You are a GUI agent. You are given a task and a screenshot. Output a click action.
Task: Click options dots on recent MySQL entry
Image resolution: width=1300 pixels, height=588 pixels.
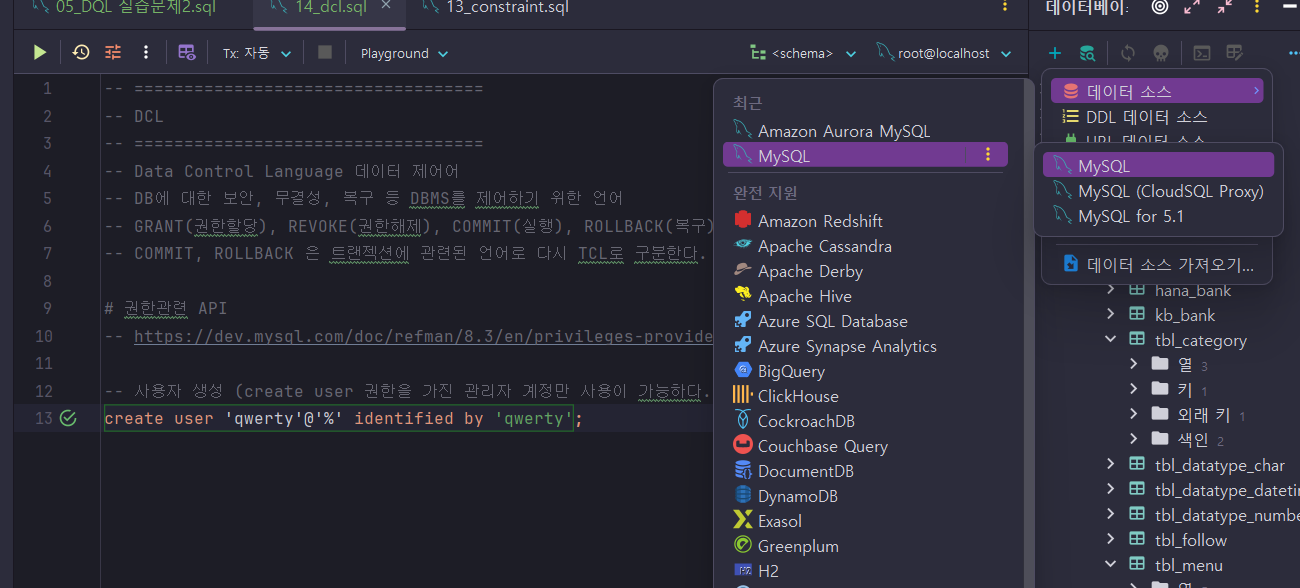click(x=988, y=154)
